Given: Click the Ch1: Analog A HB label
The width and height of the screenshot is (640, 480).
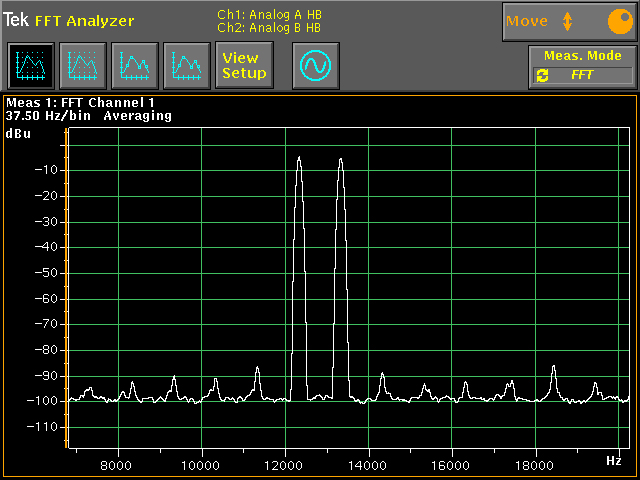Looking at the screenshot, I should click(269, 15).
